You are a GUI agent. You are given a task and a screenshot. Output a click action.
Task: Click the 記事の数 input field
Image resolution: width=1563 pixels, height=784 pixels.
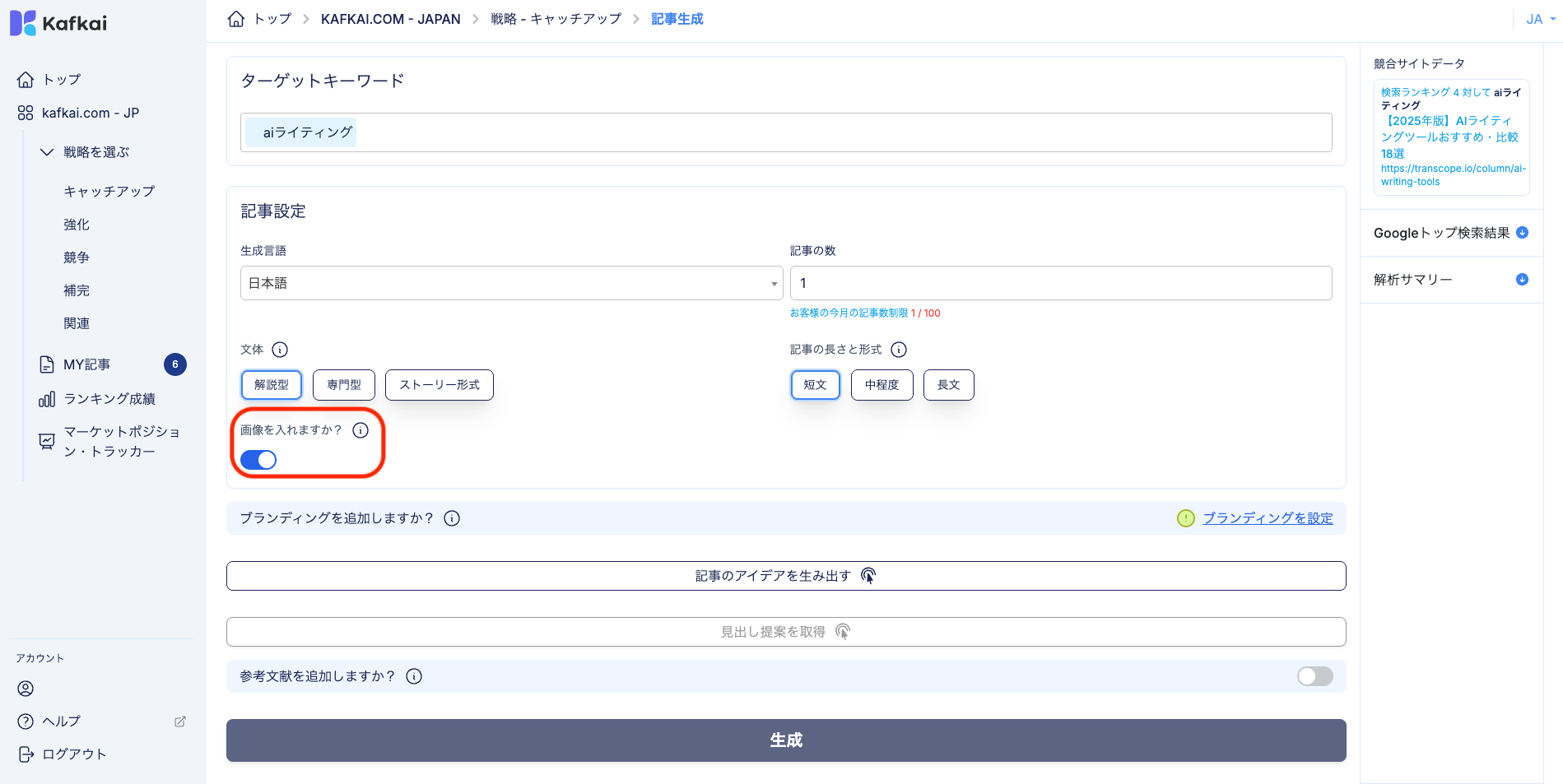1061,282
